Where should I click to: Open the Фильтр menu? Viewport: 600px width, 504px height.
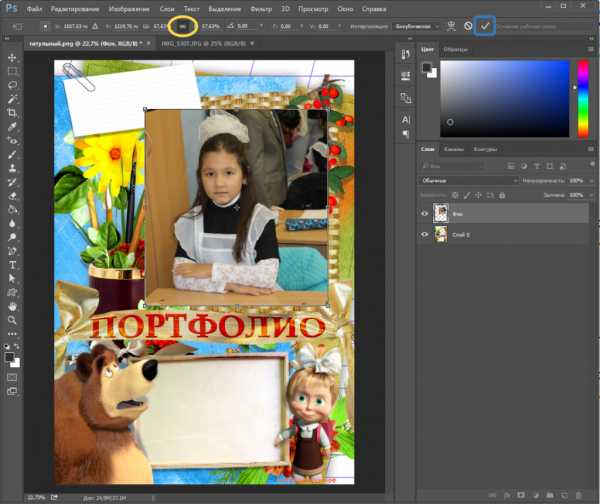(261, 9)
